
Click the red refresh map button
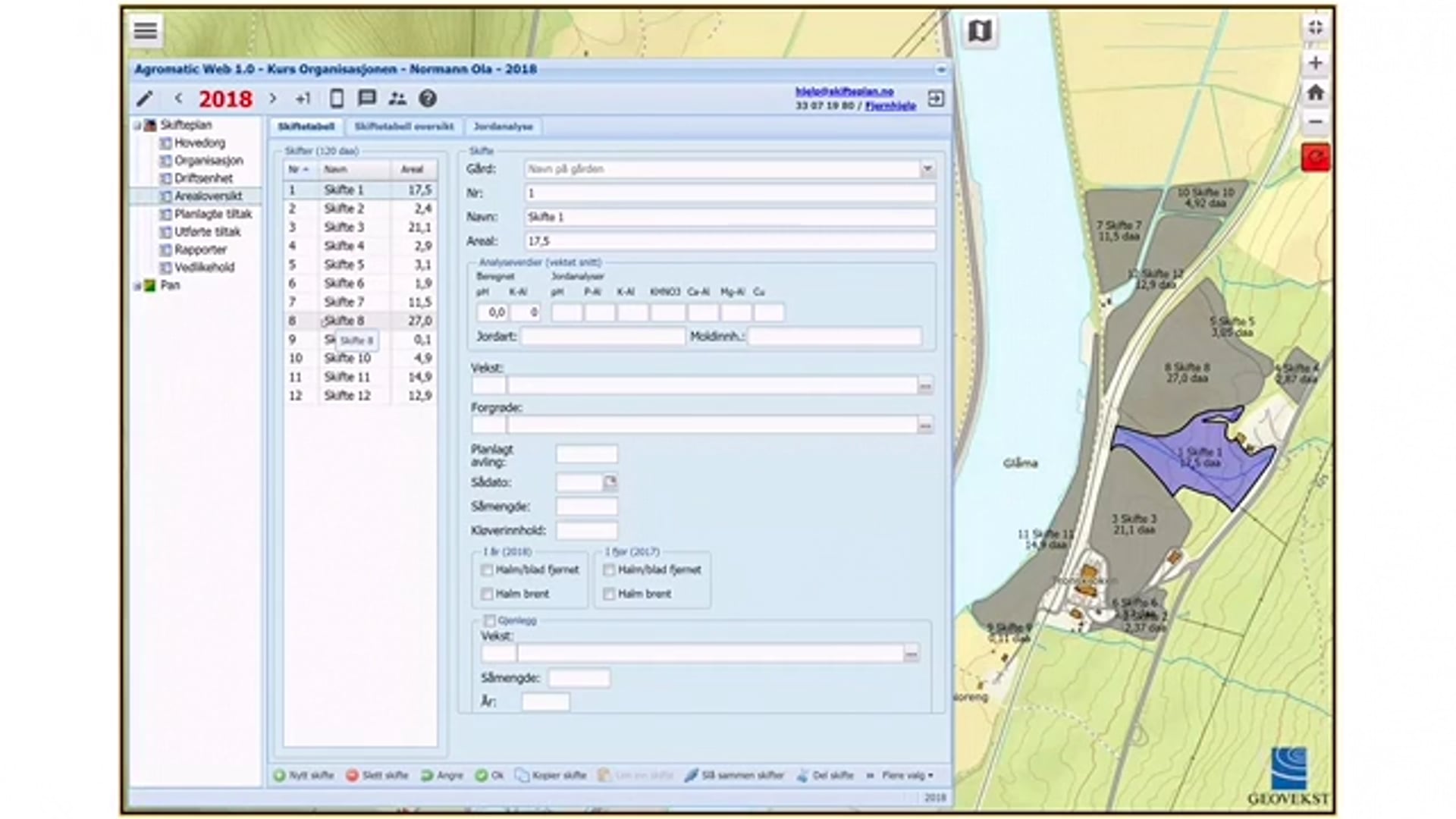pos(1316,158)
